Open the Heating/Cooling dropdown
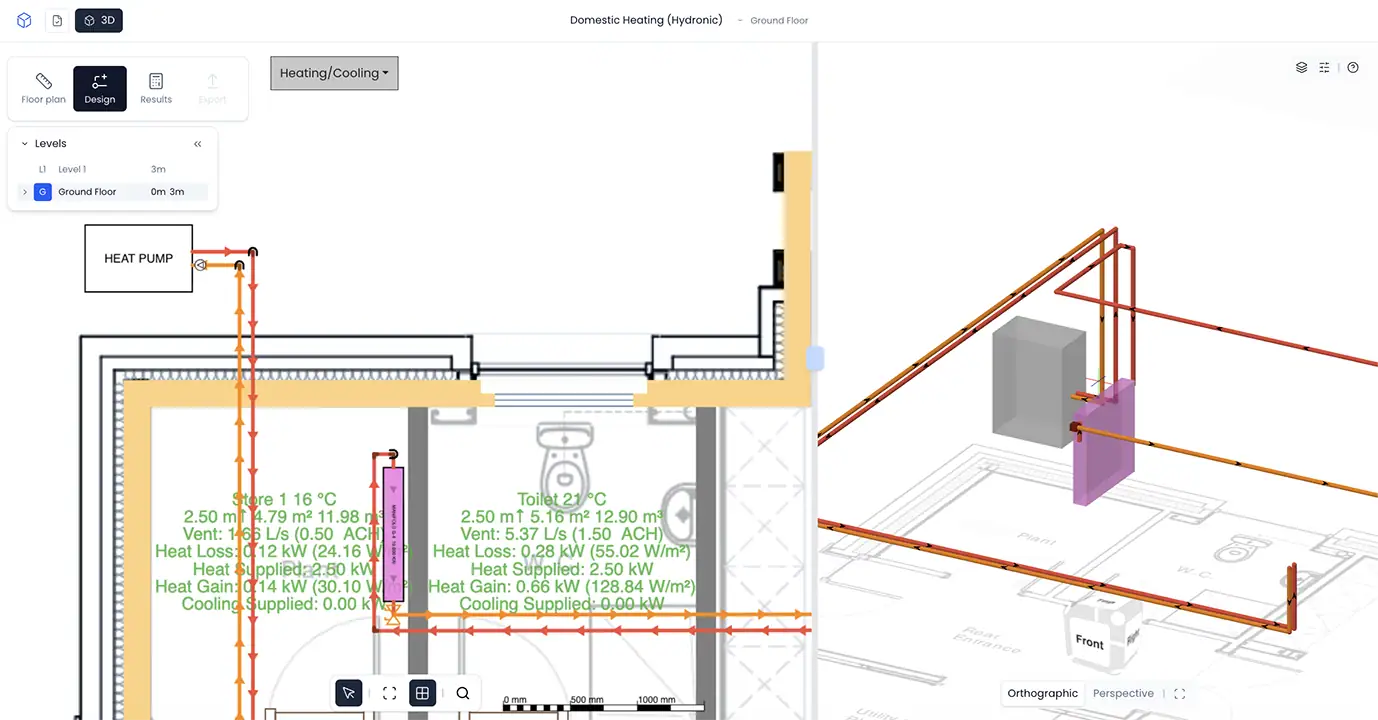 (334, 73)
